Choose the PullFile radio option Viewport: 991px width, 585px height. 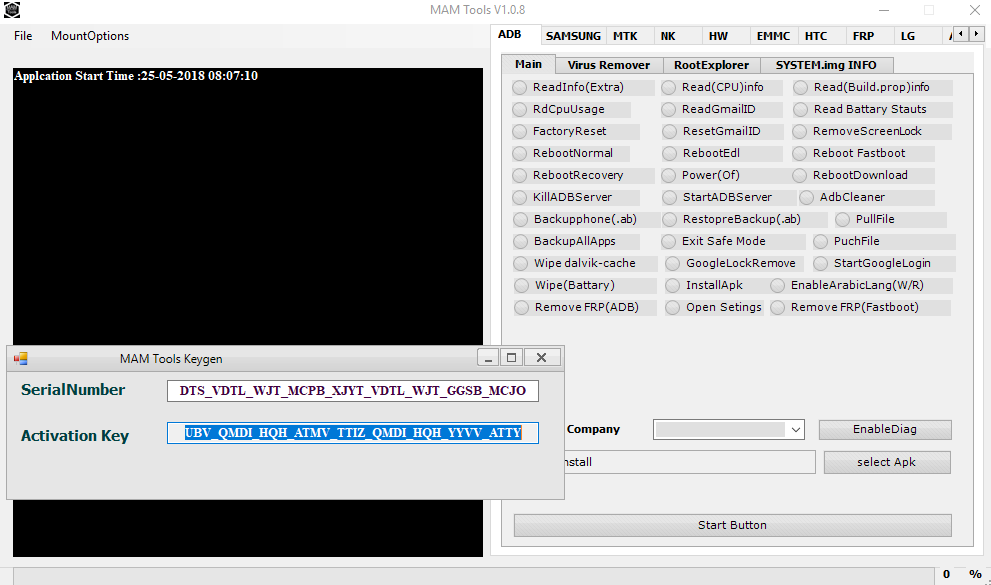(x=842, y=219)
